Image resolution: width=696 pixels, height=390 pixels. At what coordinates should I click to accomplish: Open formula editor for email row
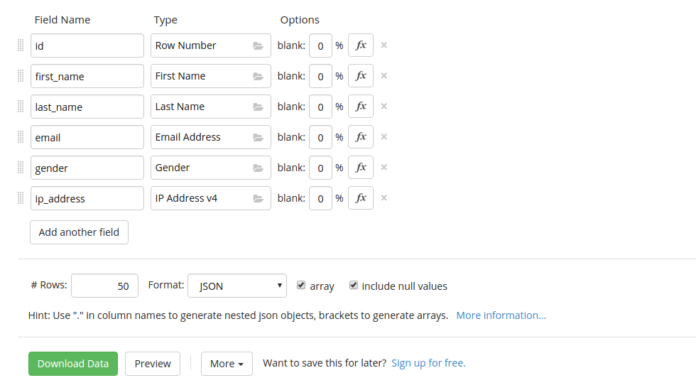click(360, 137)
